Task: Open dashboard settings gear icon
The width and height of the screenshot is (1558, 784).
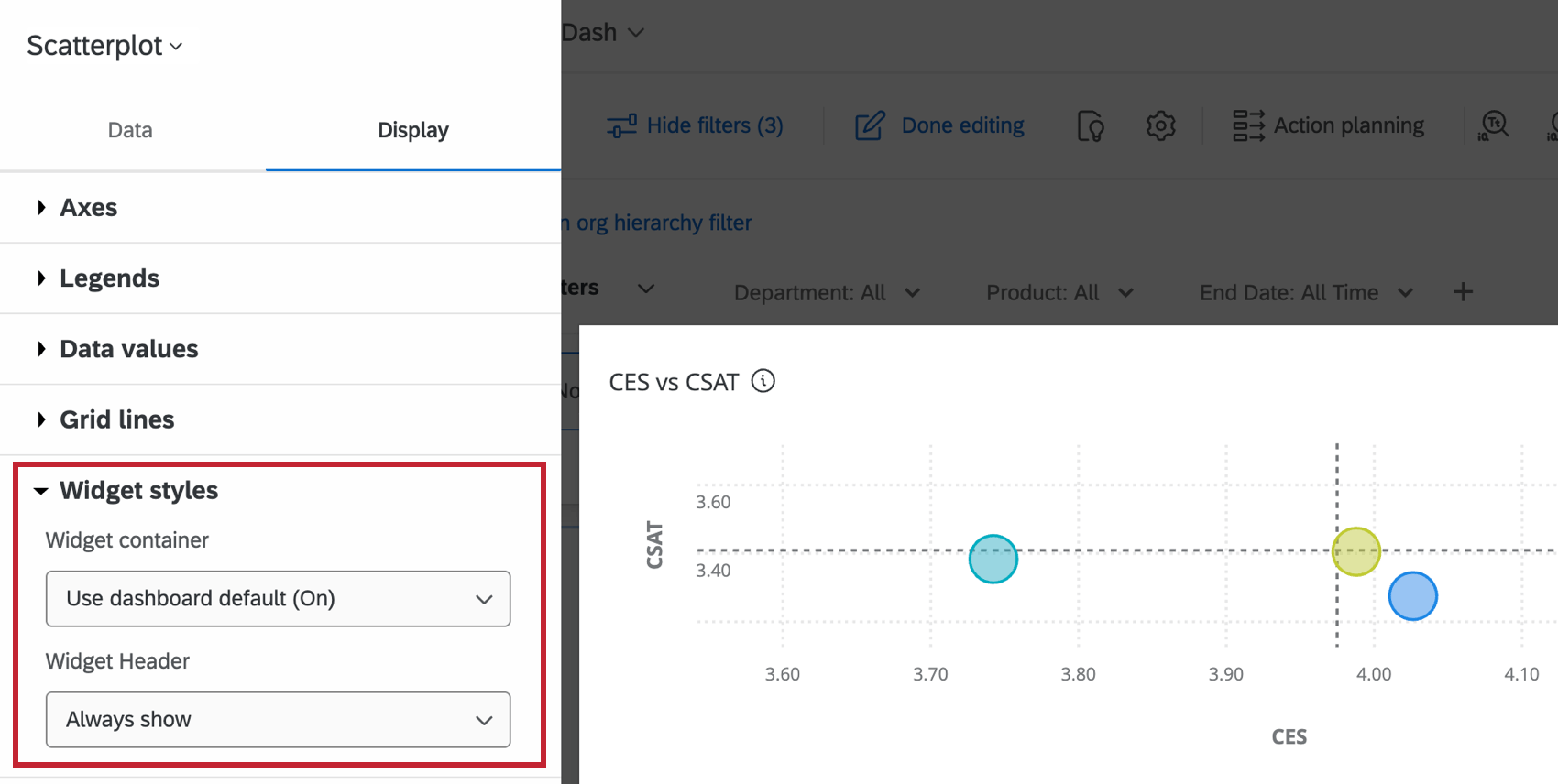Action: click(x=1160, y=125)
